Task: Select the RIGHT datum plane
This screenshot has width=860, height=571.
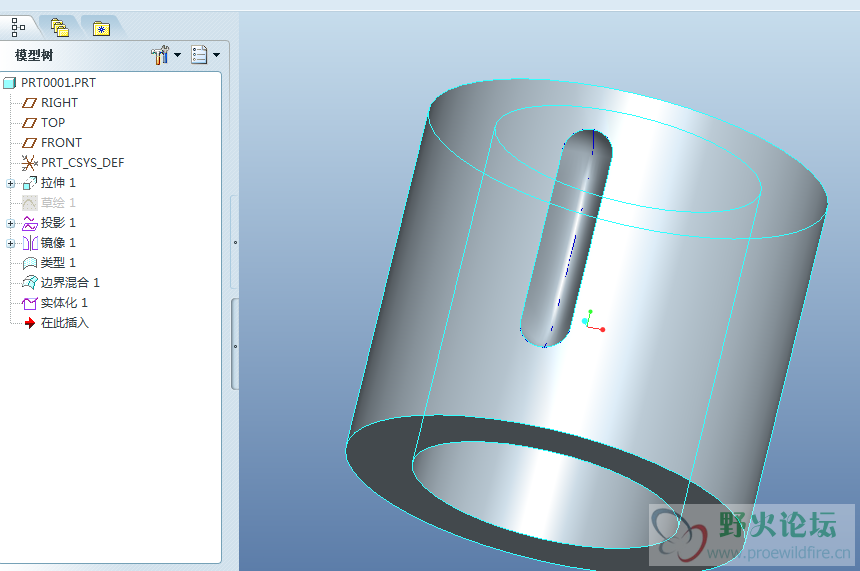Action: pyautogui.click(x=59, y=103)
